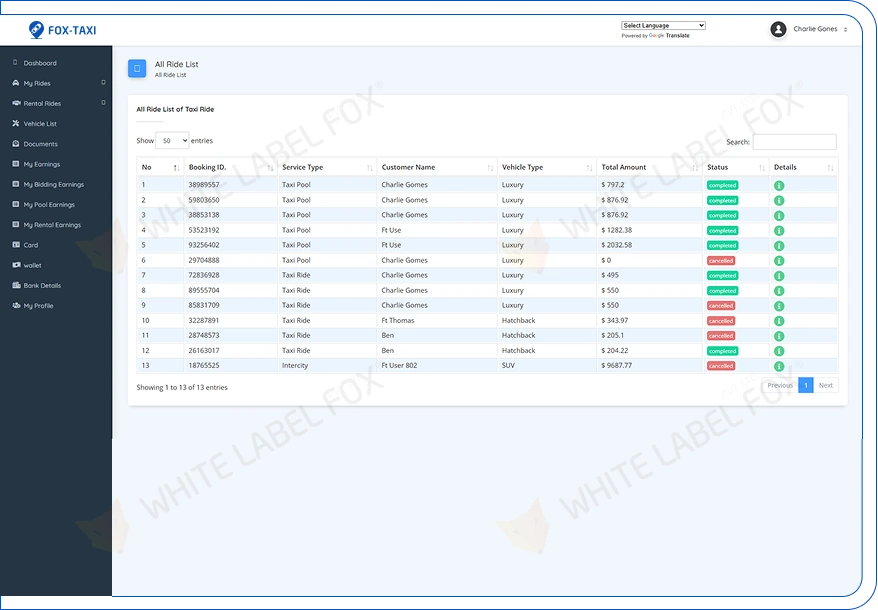Sort table by Customer Name column

click(437, 167)
